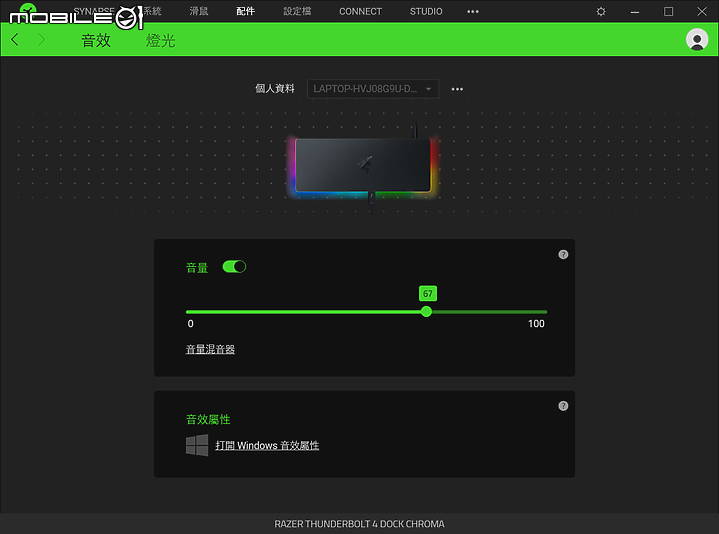The image size is (719, 534).
Task: Open the 打開 Windows 音效屬性 link
Action: [267, 445]
